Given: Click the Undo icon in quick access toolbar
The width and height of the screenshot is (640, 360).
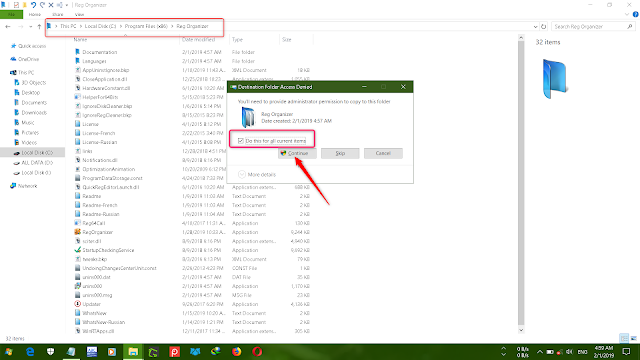Looking at the screenshot, I should [33, 5].
